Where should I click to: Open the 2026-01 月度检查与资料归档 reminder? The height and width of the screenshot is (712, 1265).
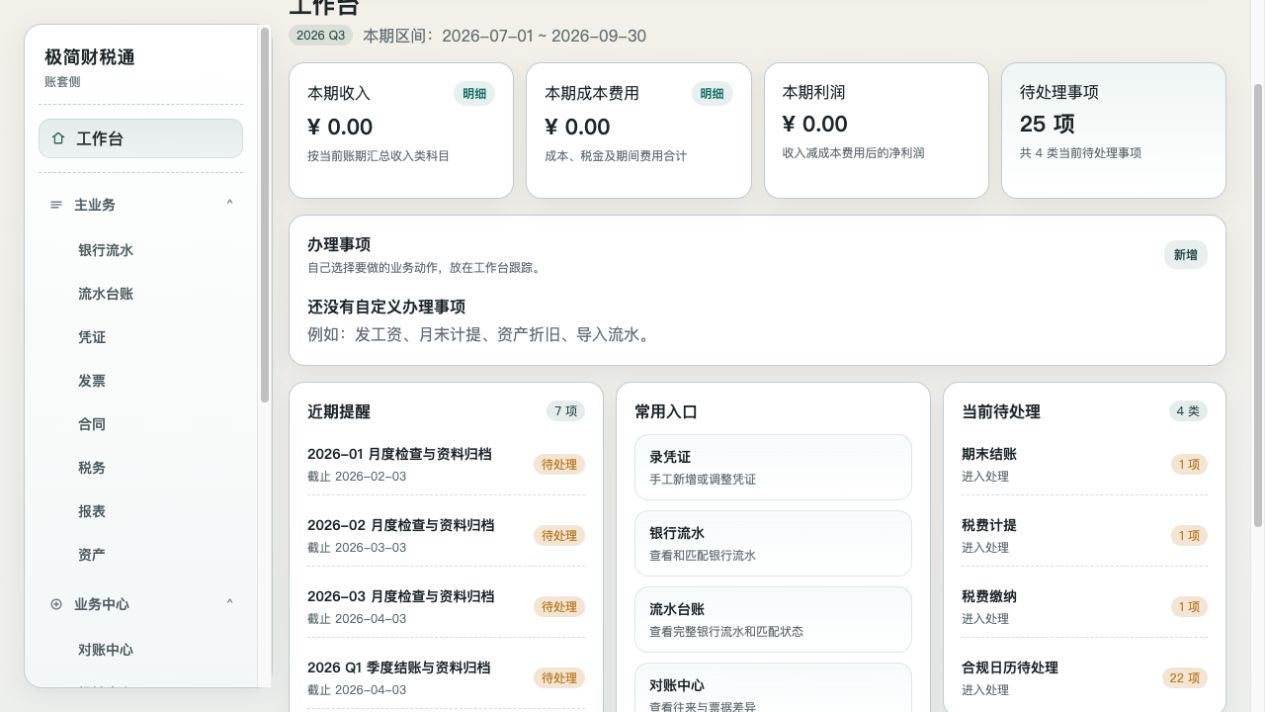tap(446, 464)
